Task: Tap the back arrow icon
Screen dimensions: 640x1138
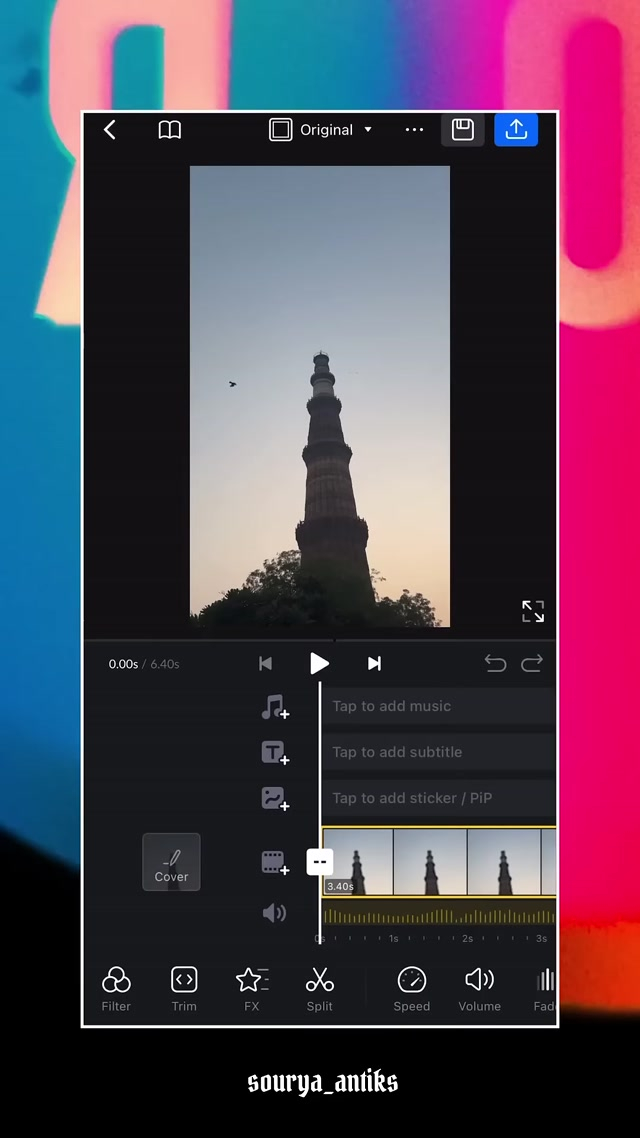Action: 110,130
